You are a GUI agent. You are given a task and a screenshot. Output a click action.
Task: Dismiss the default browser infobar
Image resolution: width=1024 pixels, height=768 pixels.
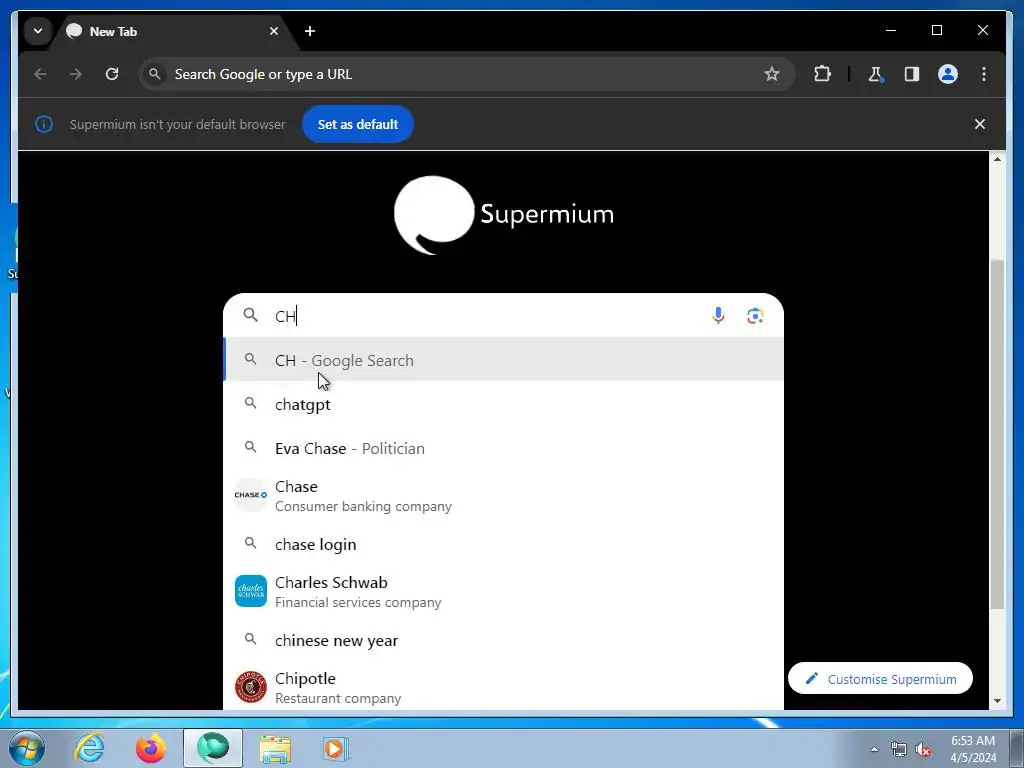[x=980, y=124]
